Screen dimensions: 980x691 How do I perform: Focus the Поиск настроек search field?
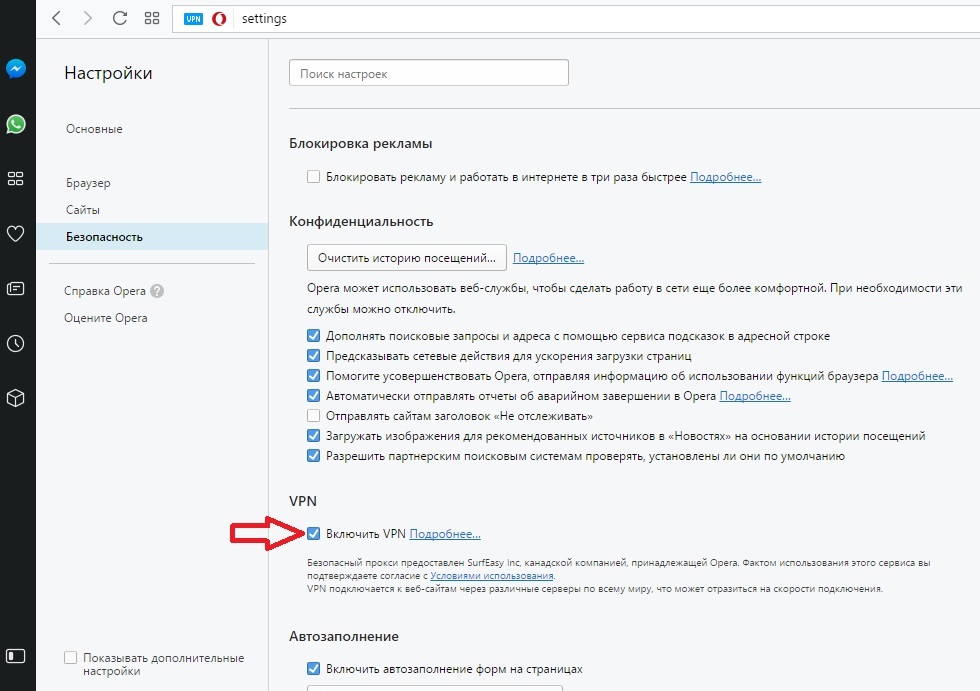(429, 73)
